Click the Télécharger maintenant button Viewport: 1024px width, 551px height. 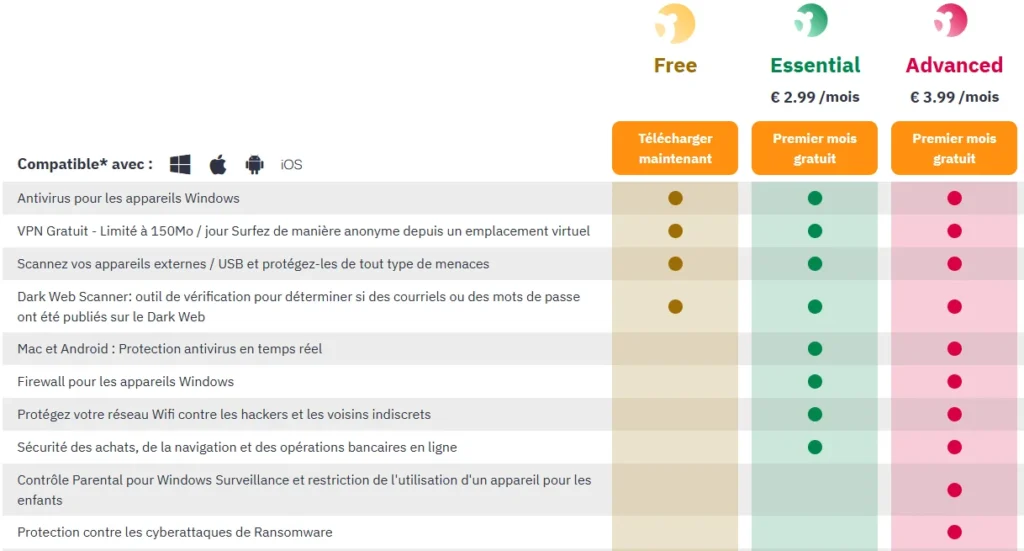coord(675,148)
